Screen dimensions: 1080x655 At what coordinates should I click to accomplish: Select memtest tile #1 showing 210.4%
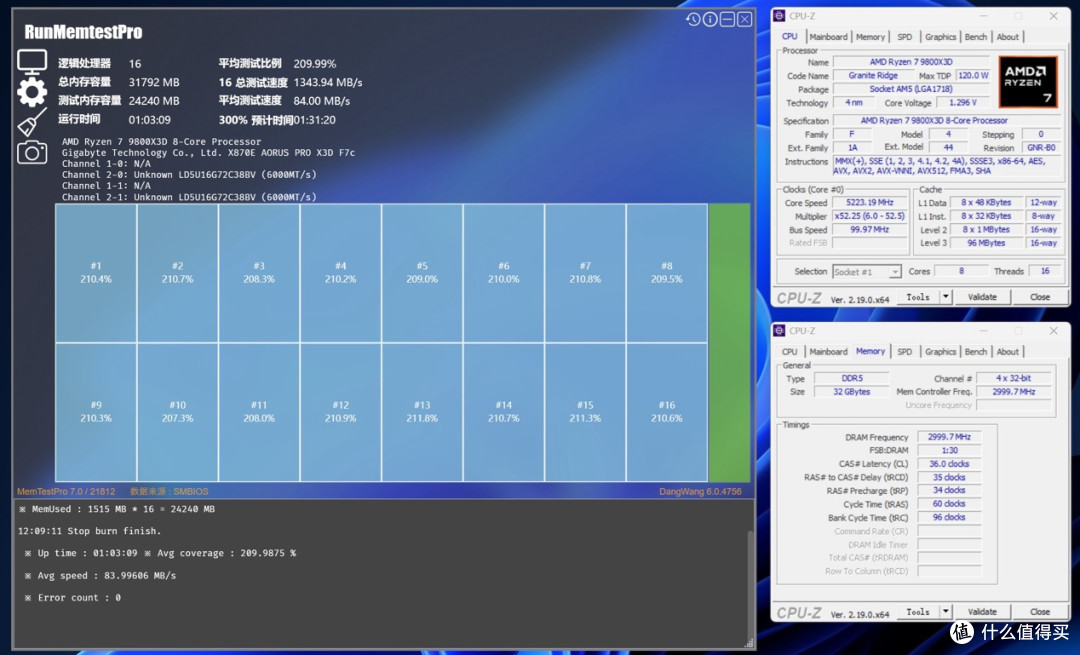[x=96, y=273]
